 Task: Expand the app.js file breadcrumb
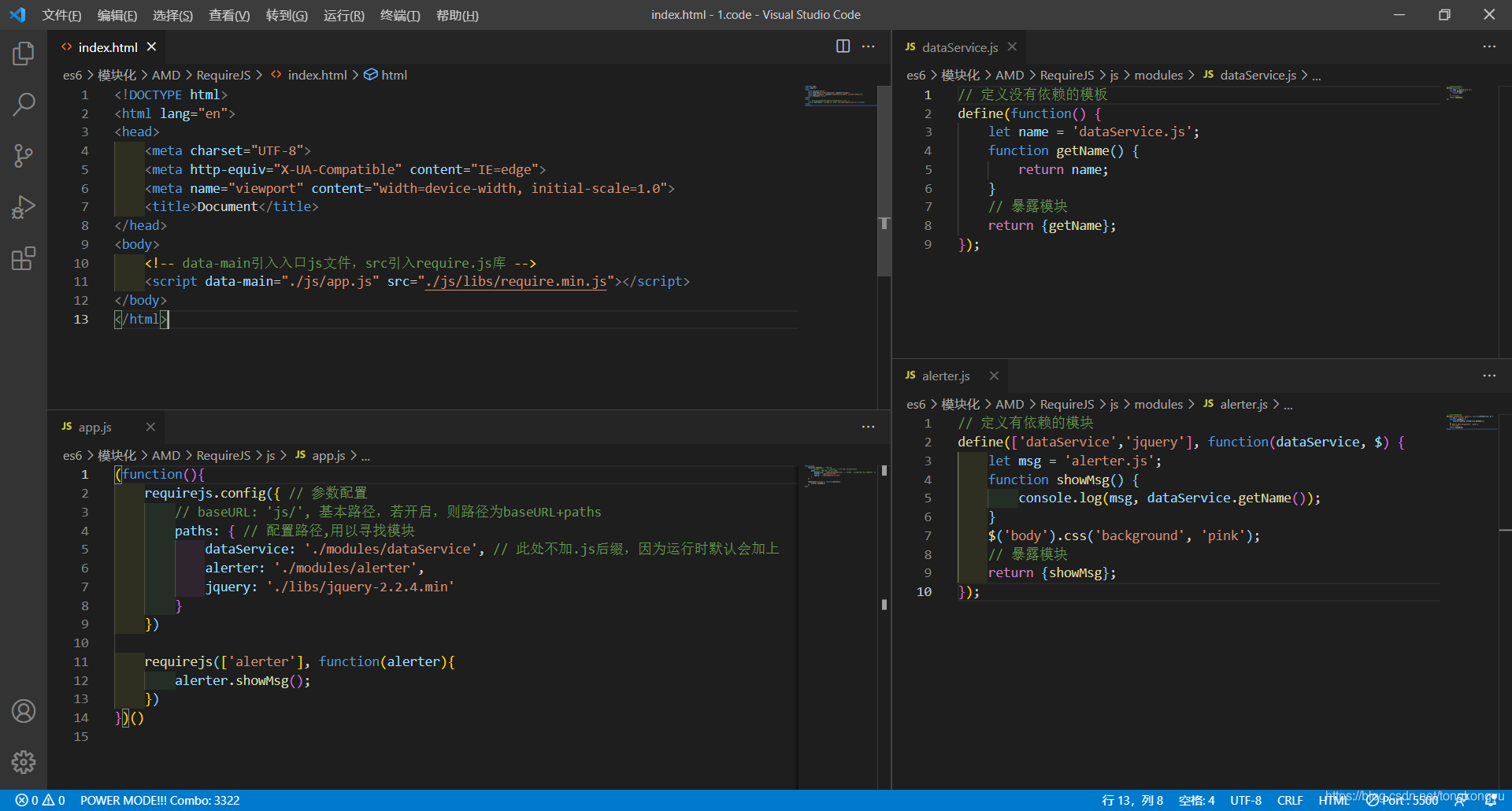point(321,455)
